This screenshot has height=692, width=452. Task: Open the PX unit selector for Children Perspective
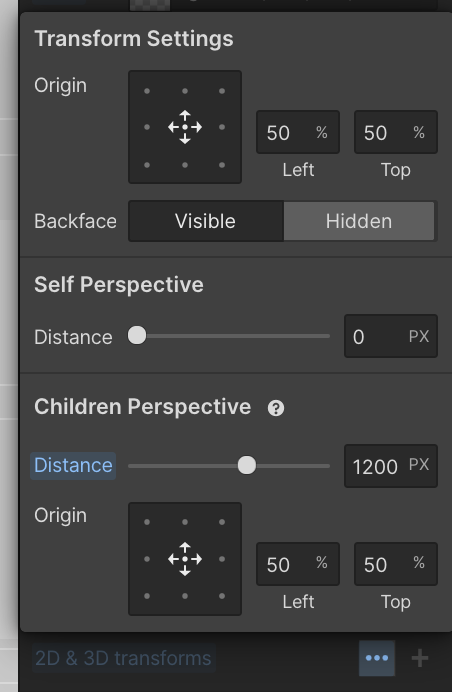click(x=418, y=464)
